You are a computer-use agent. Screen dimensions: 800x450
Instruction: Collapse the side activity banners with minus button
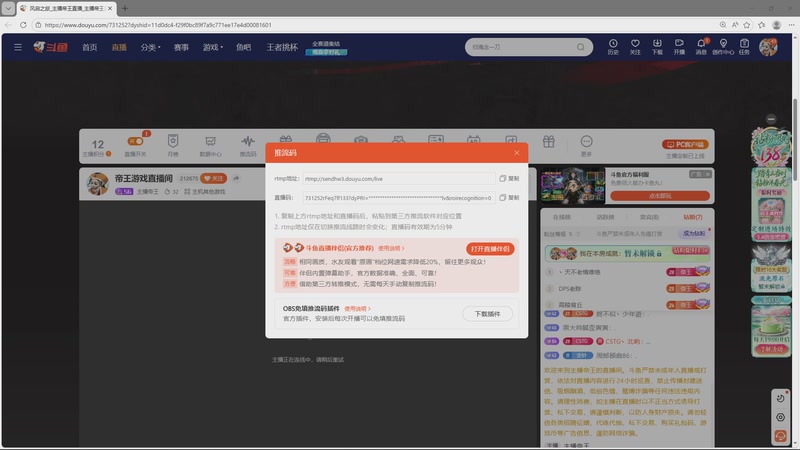point(771,119)
